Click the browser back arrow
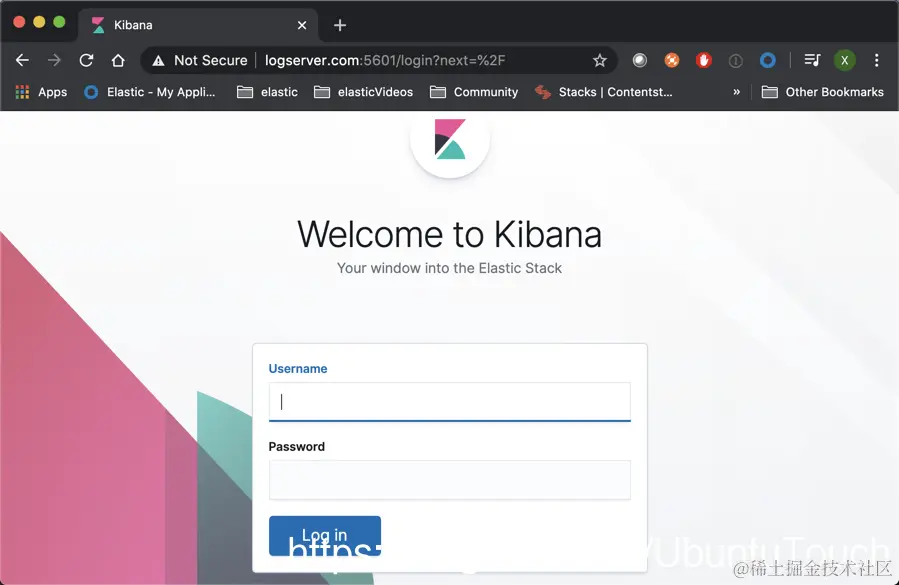The image size is (899, 585). coord(22,60)
